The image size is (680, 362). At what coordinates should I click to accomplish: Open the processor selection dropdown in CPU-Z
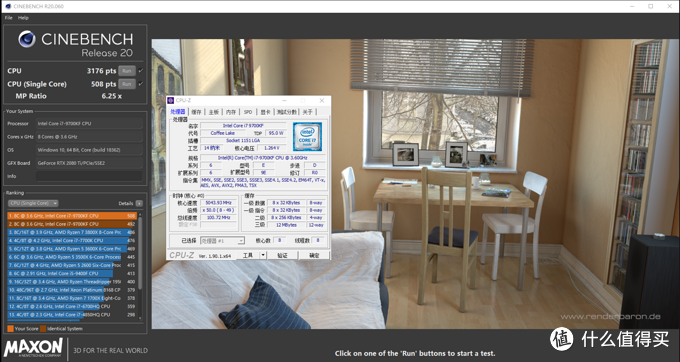click(x=222, y=241)
